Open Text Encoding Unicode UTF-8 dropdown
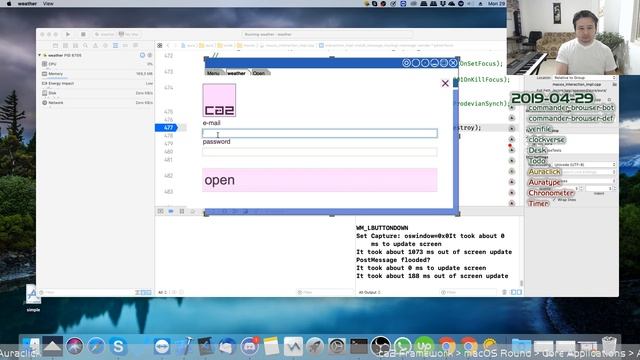The image size is (640, 360). point(584,164)
